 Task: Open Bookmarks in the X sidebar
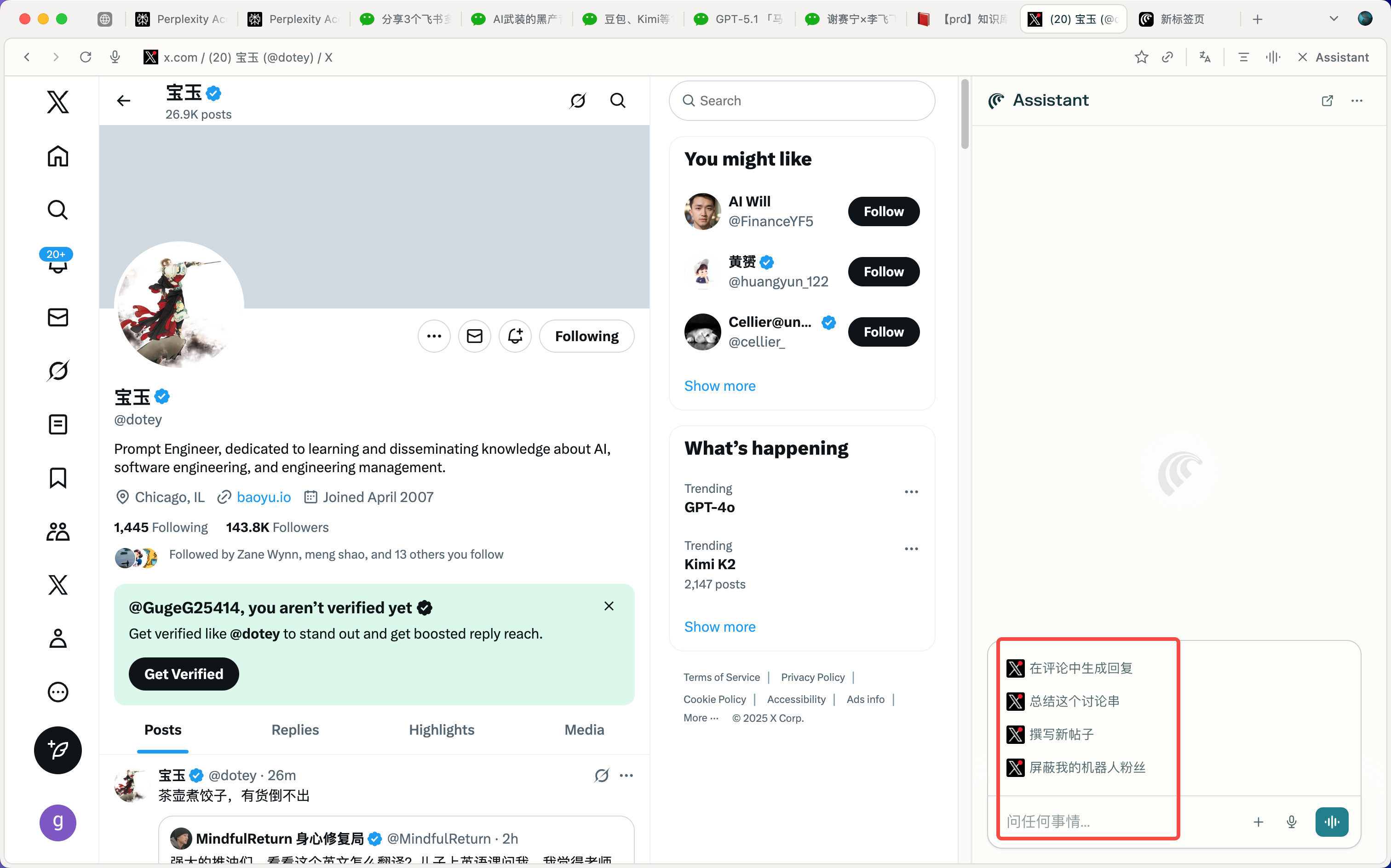[x=58, y=478]
